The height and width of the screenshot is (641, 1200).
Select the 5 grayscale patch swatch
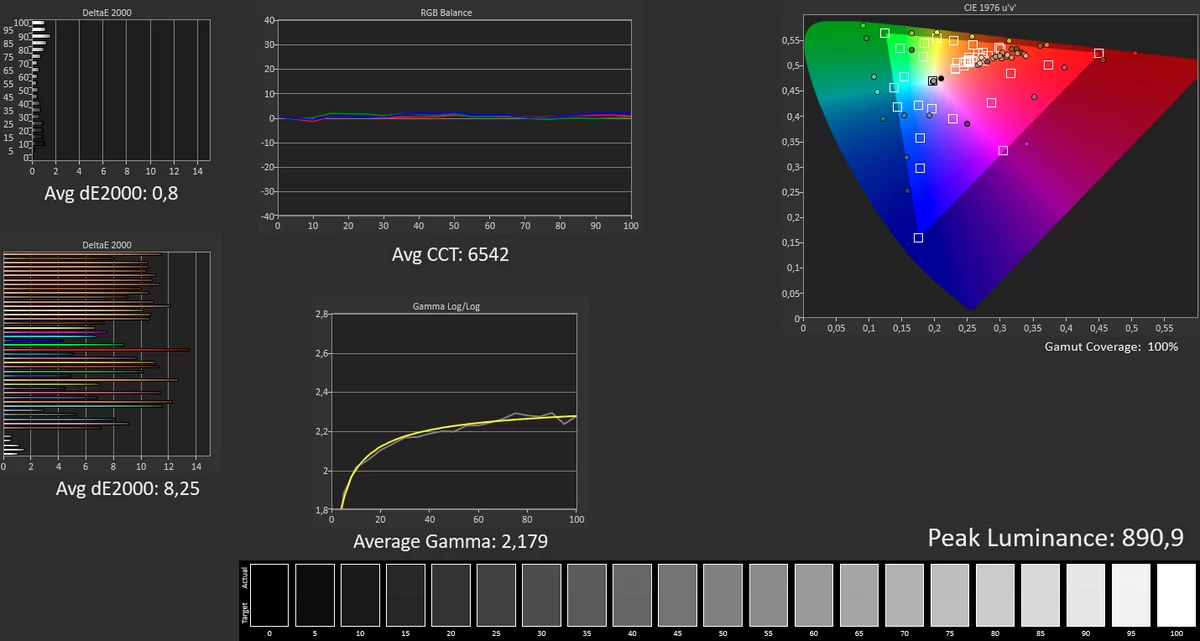click(315, 595)
